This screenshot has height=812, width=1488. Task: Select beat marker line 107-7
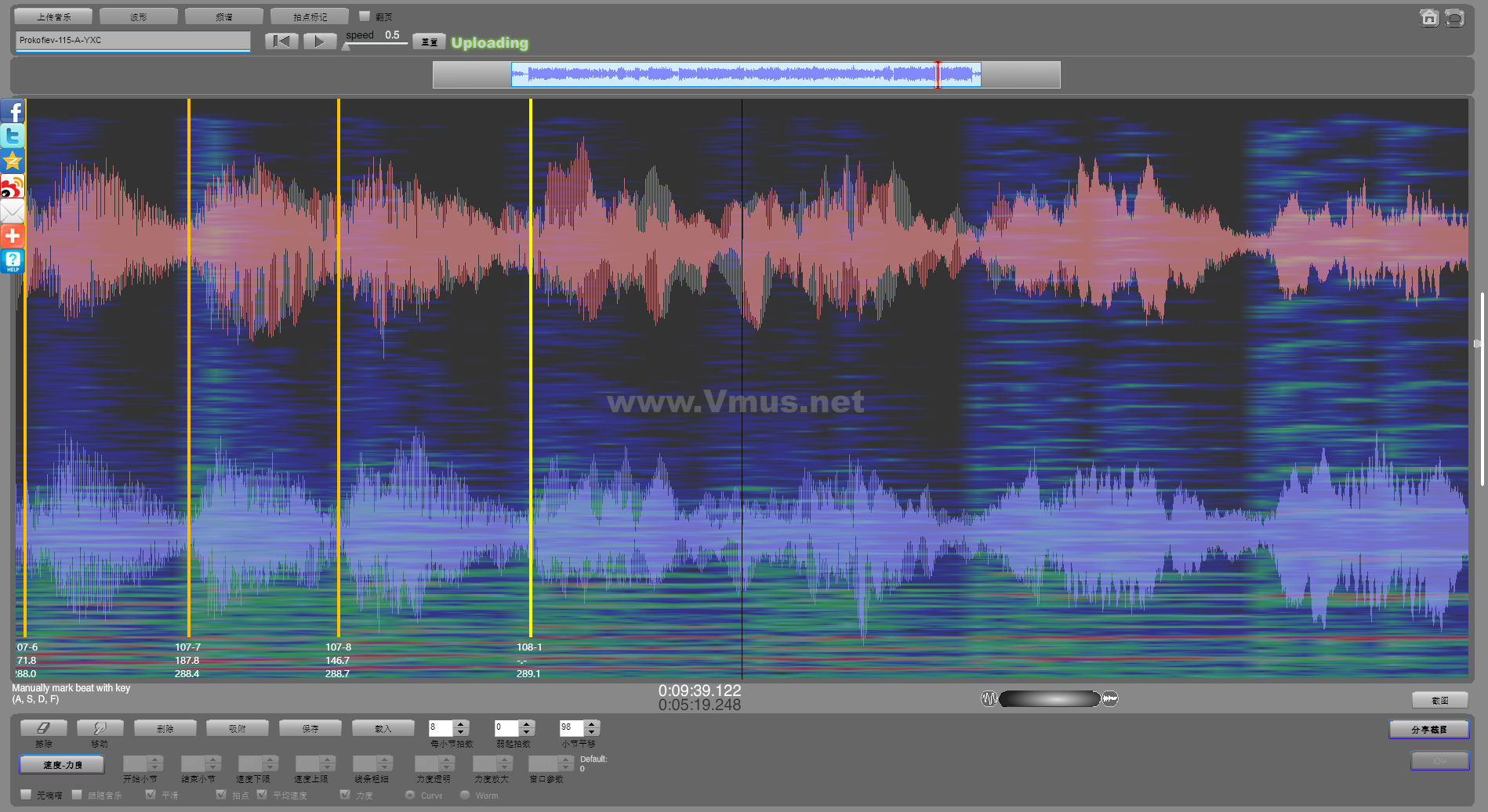(189, 368)
